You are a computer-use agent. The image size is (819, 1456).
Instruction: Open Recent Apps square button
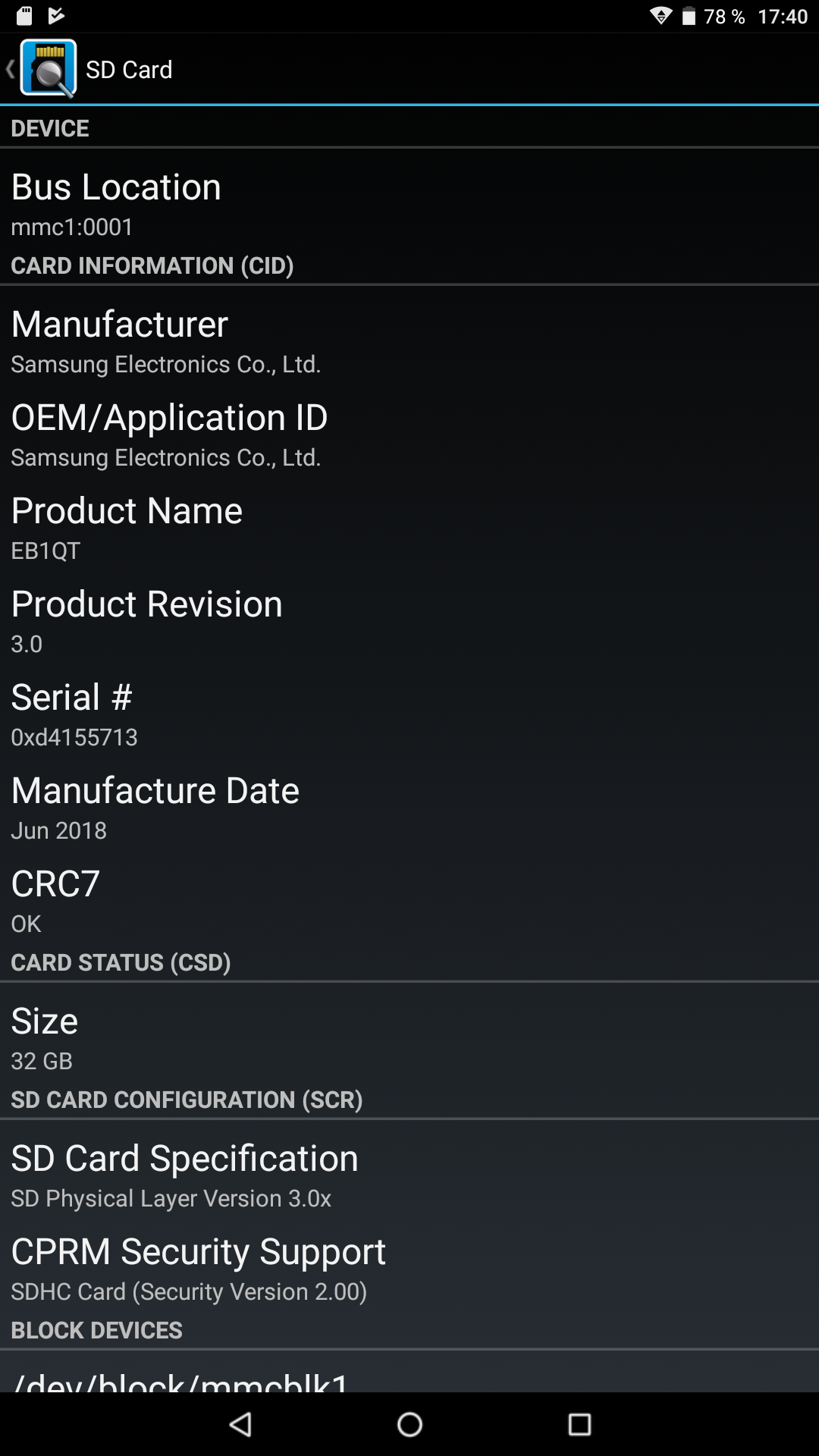pos(579,1424)
